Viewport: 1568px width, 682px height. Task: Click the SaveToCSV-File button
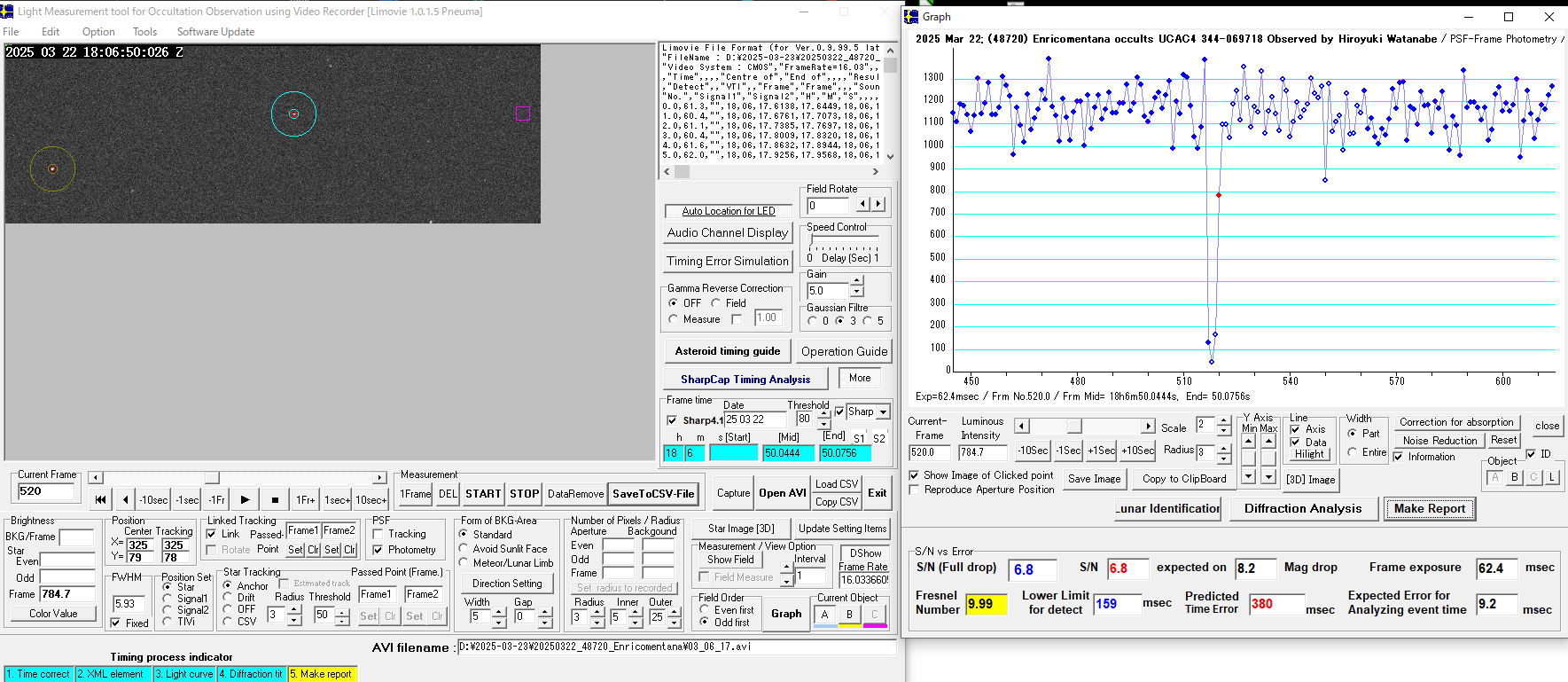click(x=653, y=494)
